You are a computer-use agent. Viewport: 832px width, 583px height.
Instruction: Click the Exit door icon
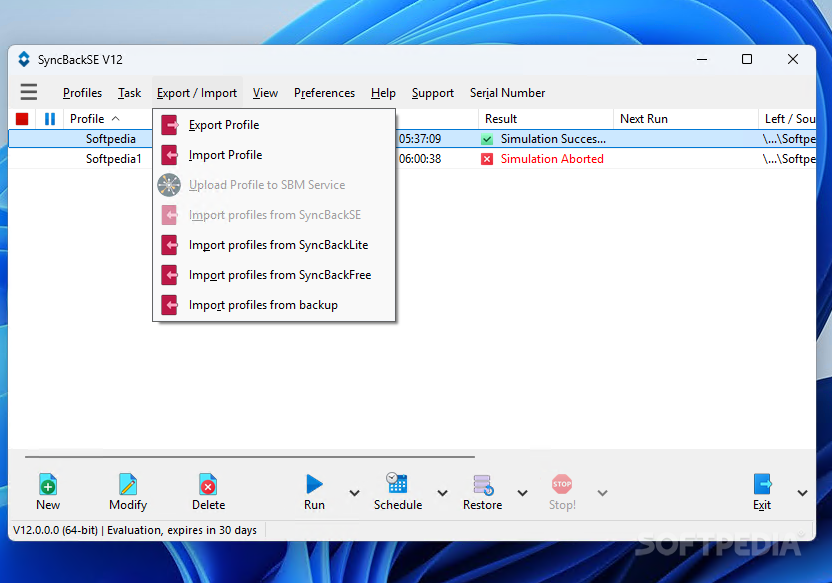pyautogui.click(x=762, y=484)
